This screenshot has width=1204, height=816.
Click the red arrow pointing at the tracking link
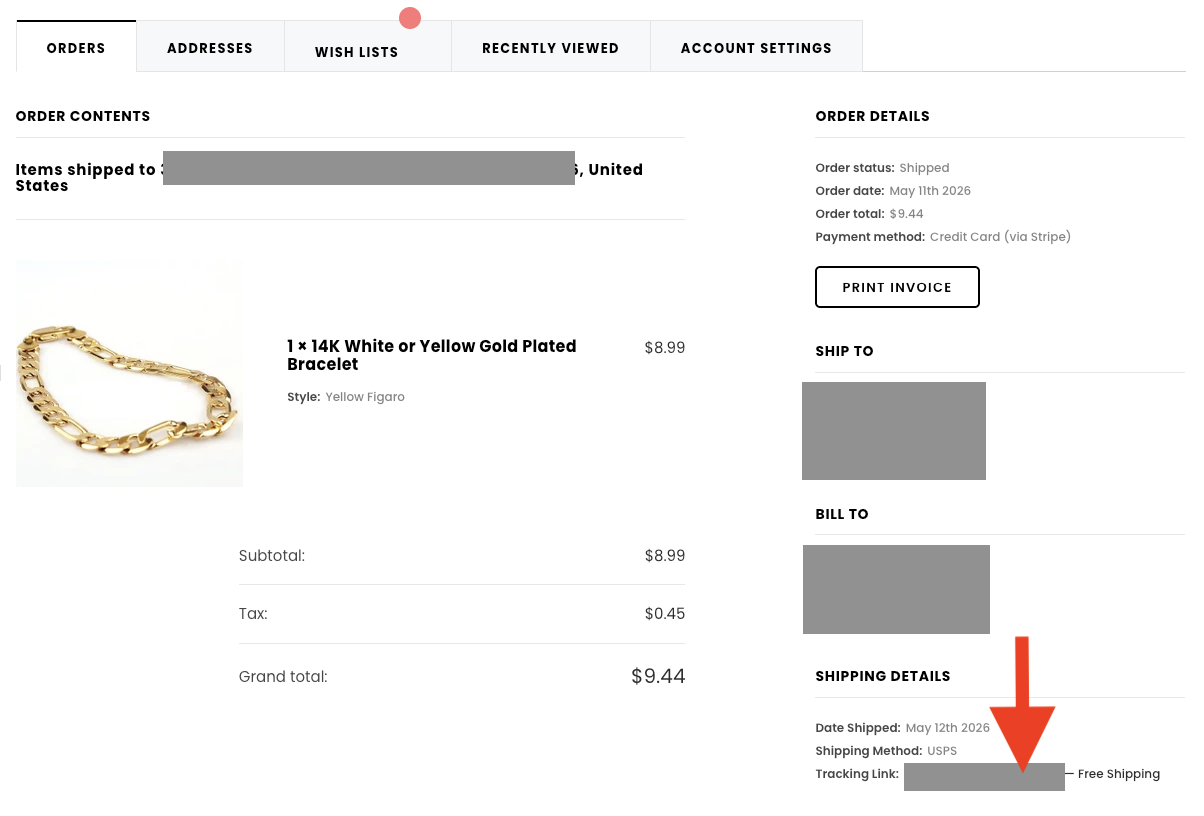coord(1022,704)
